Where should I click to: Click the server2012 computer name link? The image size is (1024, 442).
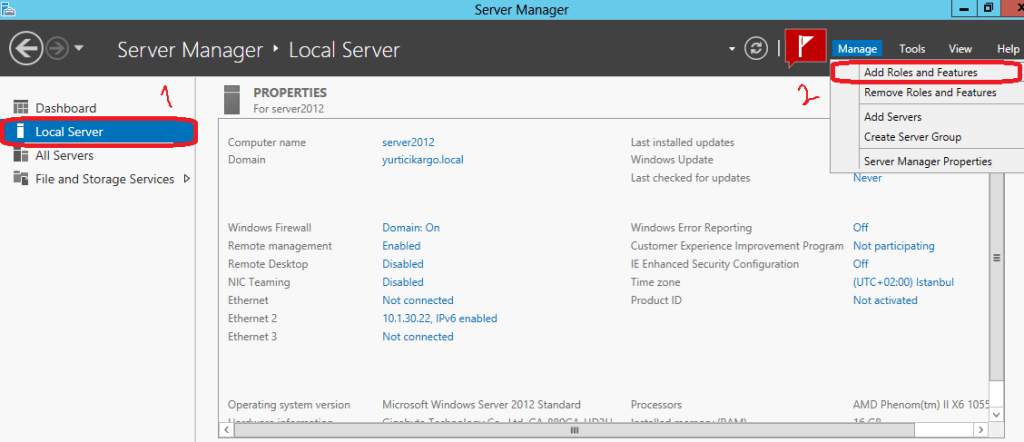click(408, 142)
